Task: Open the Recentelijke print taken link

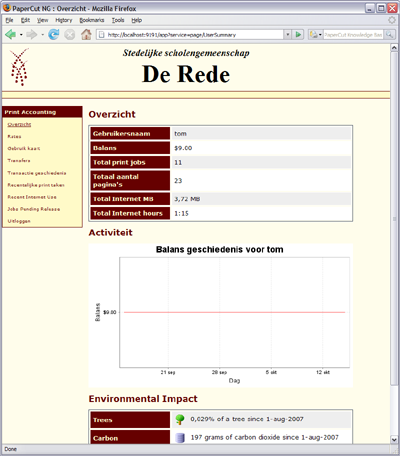Action: 36,185
